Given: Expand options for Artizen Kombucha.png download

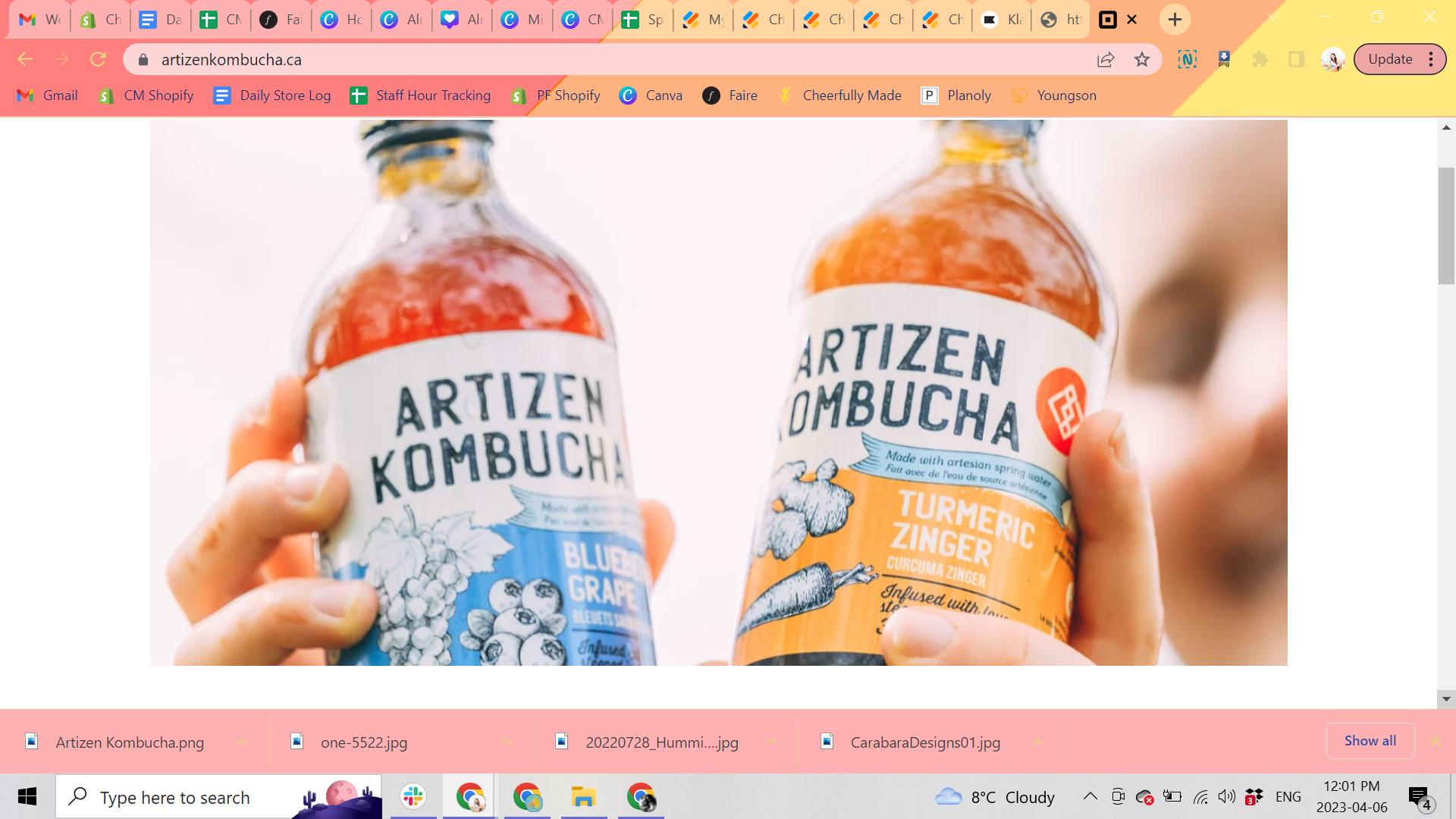Looking at the screenshot, I should [x=242, y=742].
